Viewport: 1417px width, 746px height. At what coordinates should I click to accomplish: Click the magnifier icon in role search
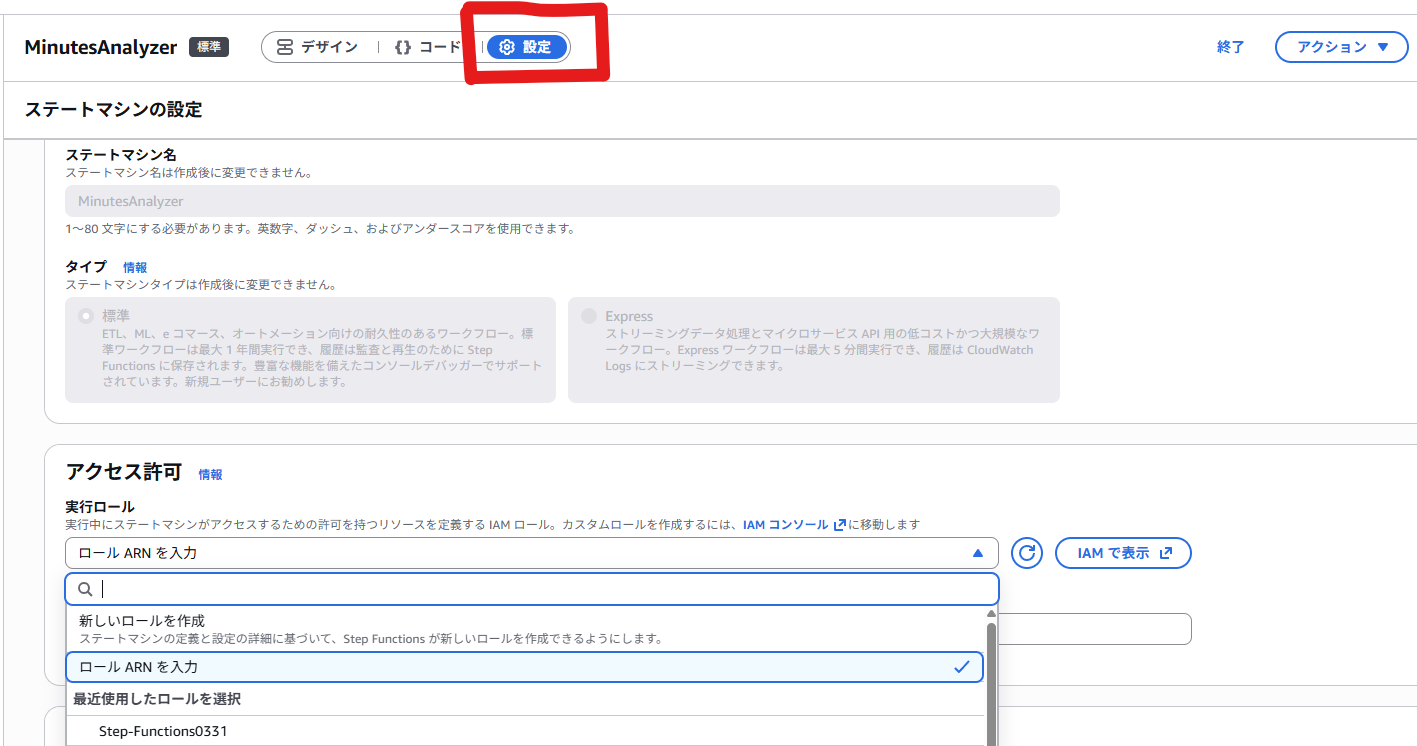(x=85, y=589)
